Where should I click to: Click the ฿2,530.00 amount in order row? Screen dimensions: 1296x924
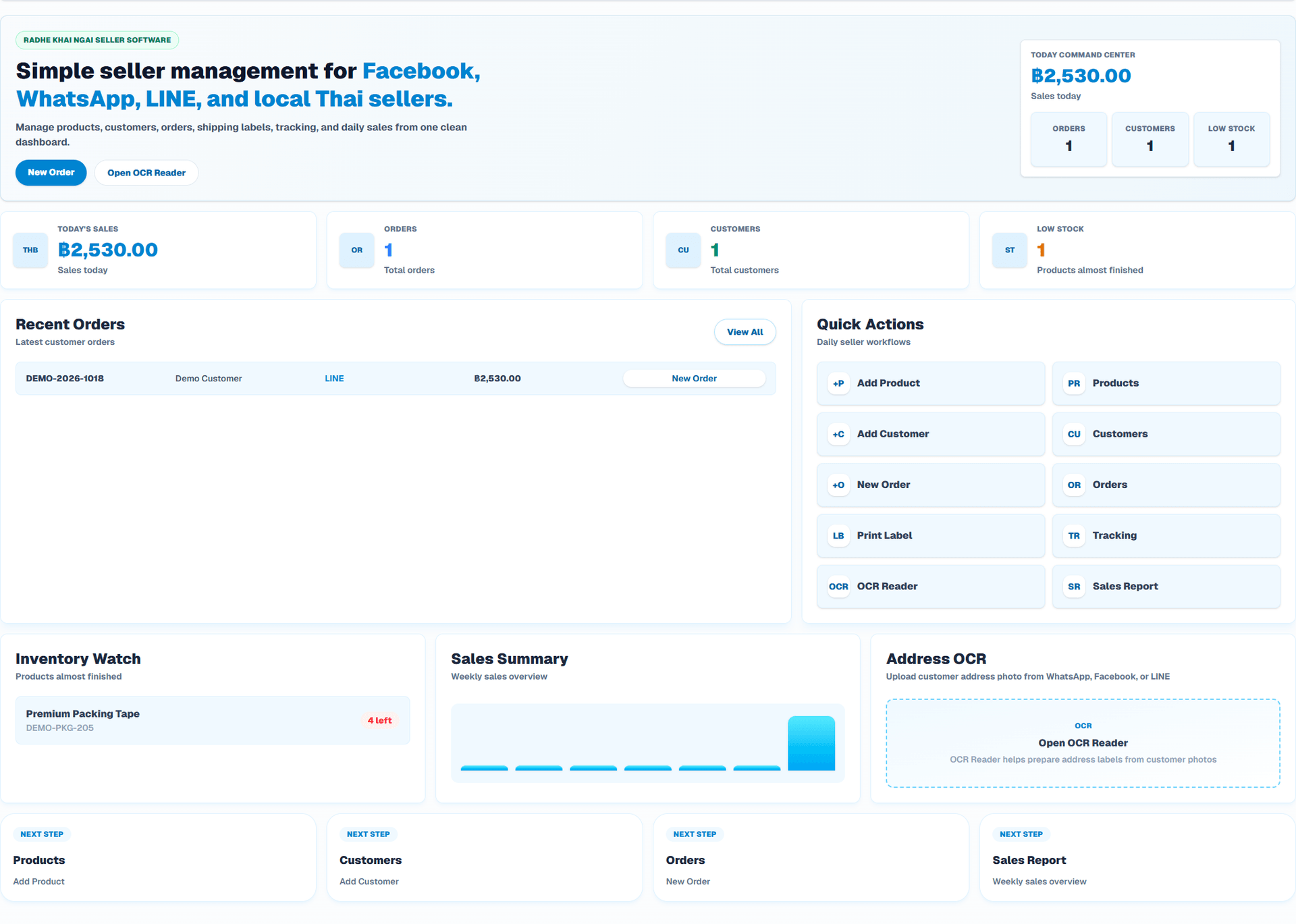(x=497, y=379)
